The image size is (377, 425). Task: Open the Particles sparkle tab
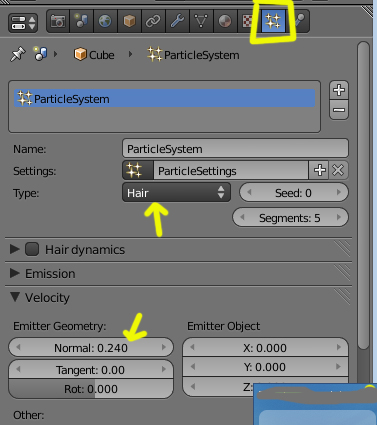[273, 22]
